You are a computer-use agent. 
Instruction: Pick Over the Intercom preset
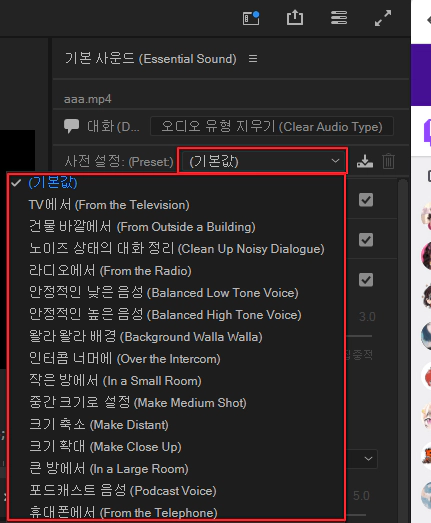177,359
